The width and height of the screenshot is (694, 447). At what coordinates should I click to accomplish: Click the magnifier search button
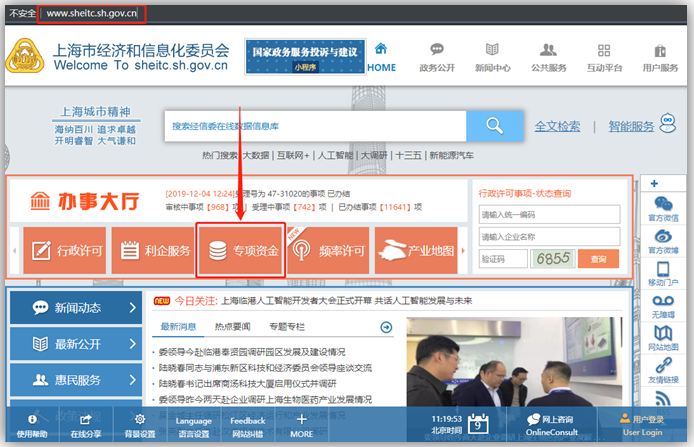coord(494,126)
